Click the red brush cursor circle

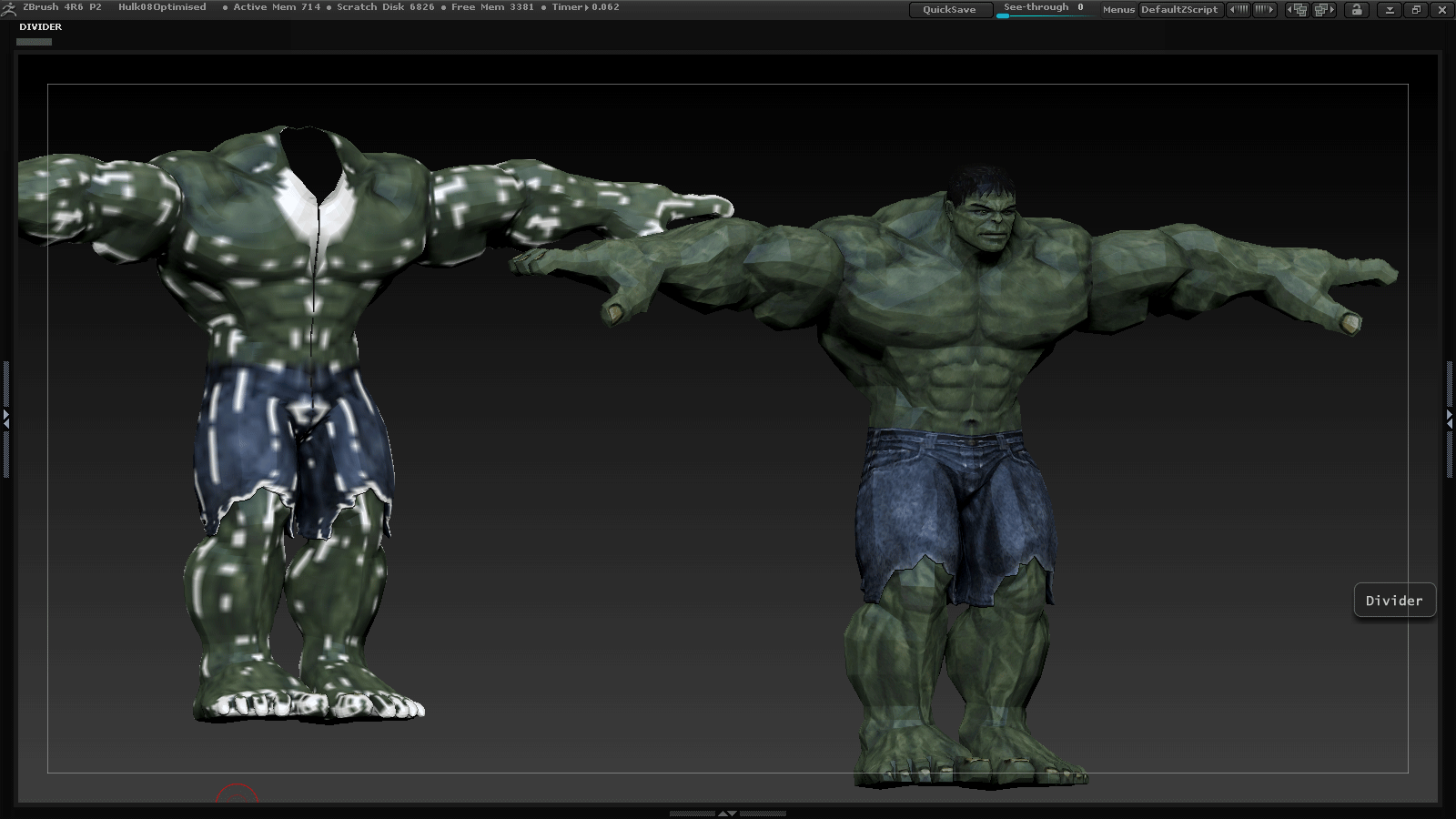pyautogui.click(x=237, y=793)
